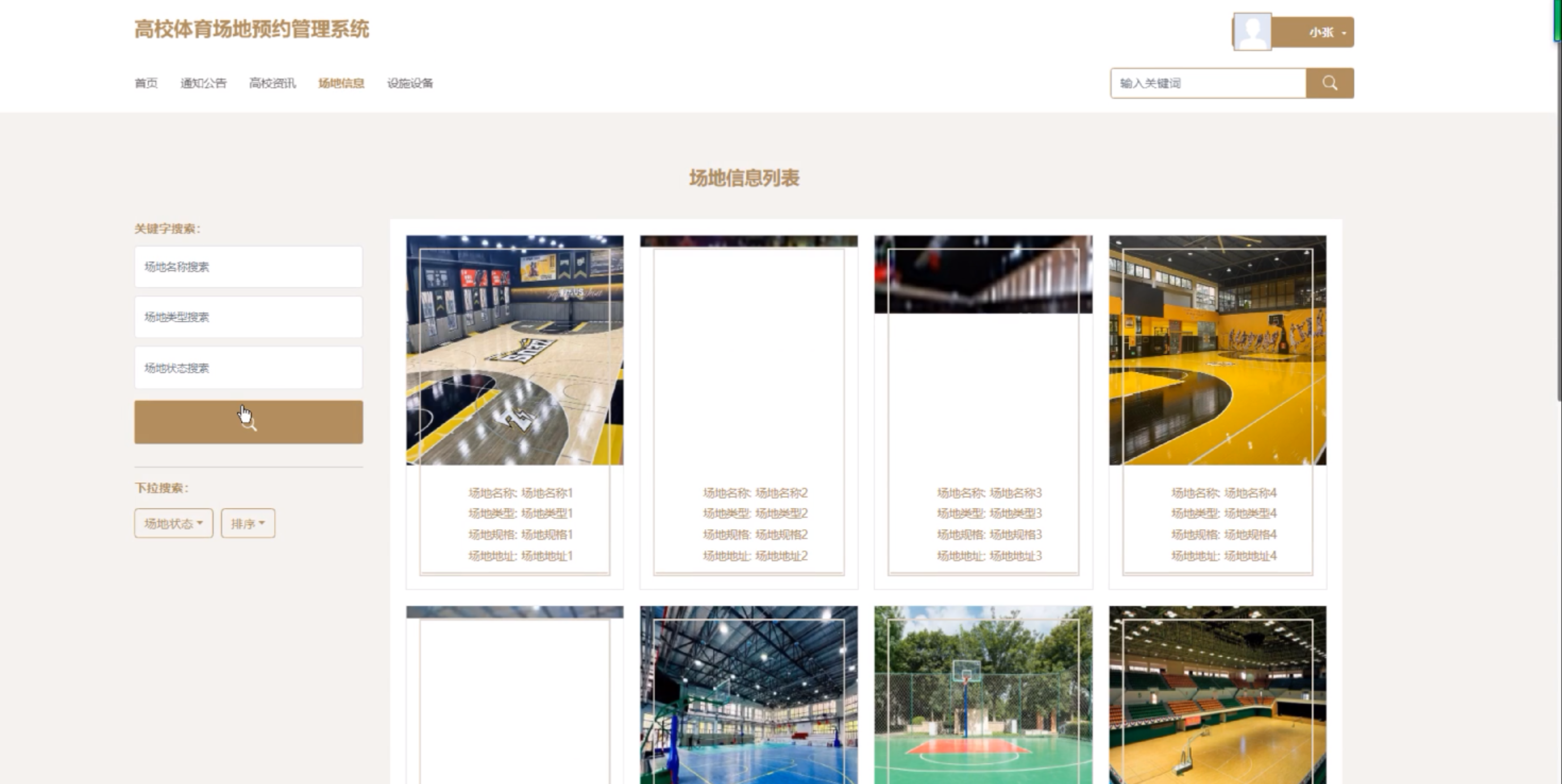Image resolution: width=1562 pixels, height=784 pixels.
Task: Select the 场地信息 menu item
Action: [341, 83]
